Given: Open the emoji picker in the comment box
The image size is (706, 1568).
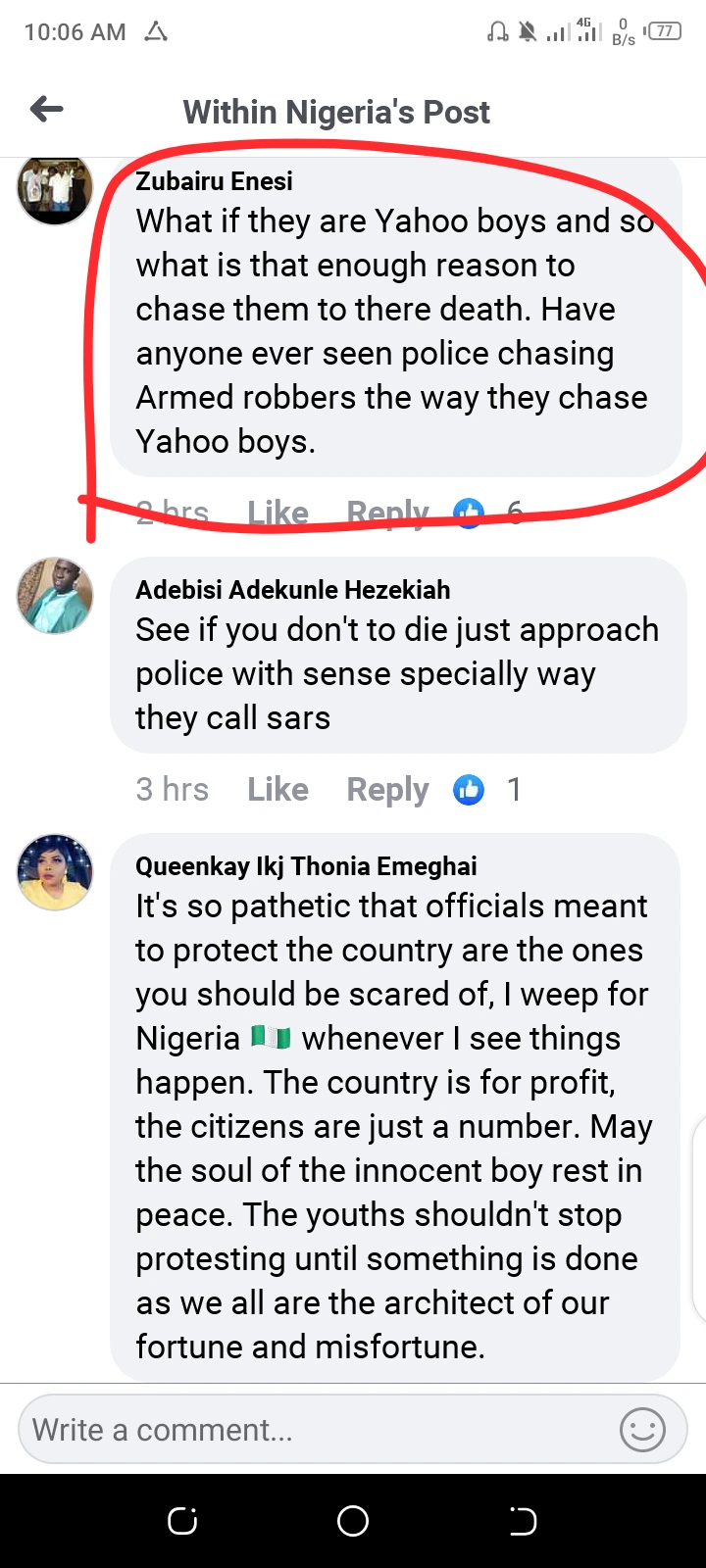Looking at the screenshot, I should tap(642, 1430).
